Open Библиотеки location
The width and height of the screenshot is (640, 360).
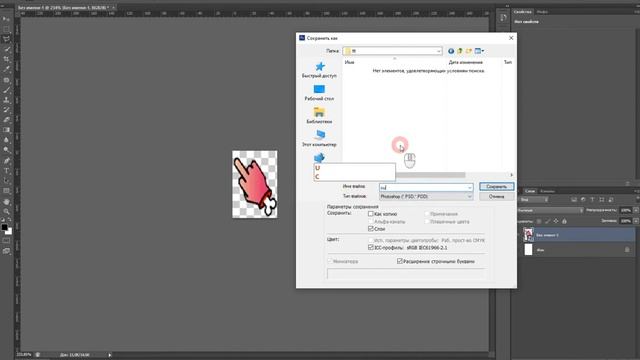coord(319,116)
